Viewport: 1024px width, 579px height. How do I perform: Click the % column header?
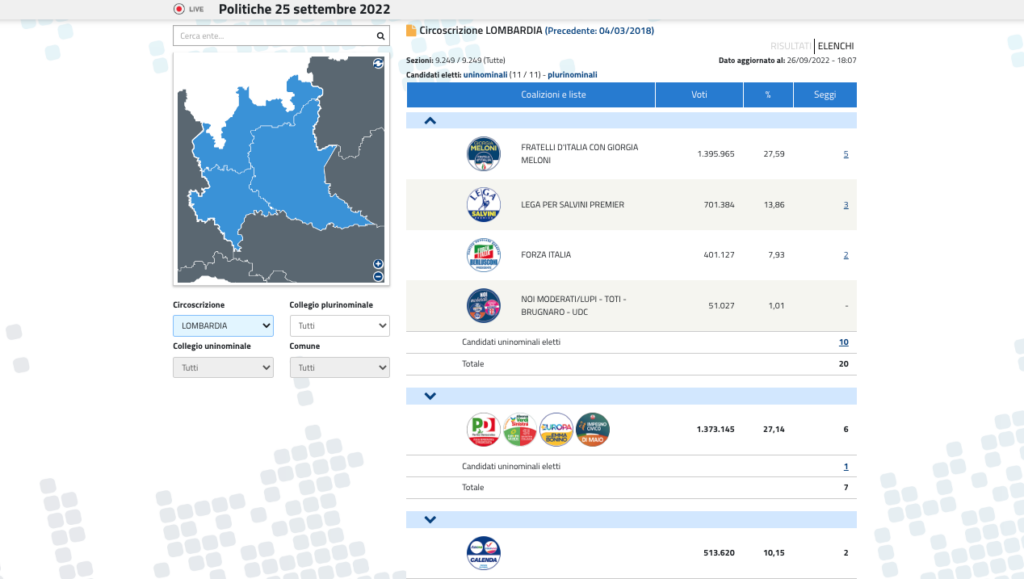click(x=768, y=95)
